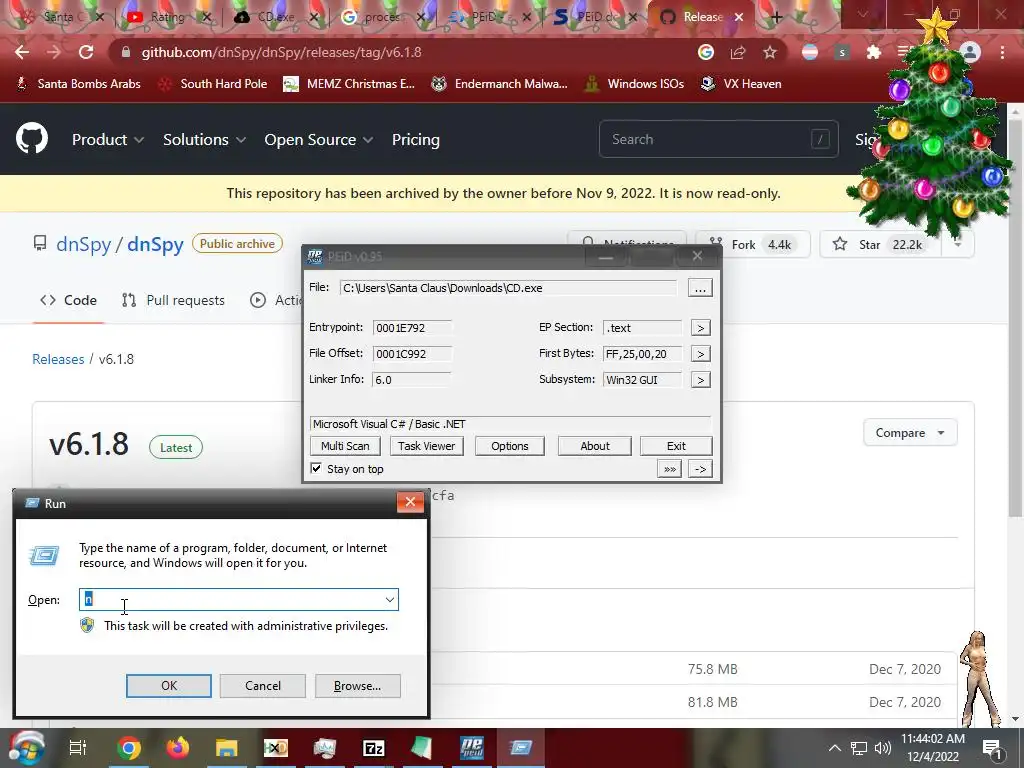The width and height of the screenshot is (1024, 768).
Task: Open the Chrome three-dot menu
Action: [1002, 52]
